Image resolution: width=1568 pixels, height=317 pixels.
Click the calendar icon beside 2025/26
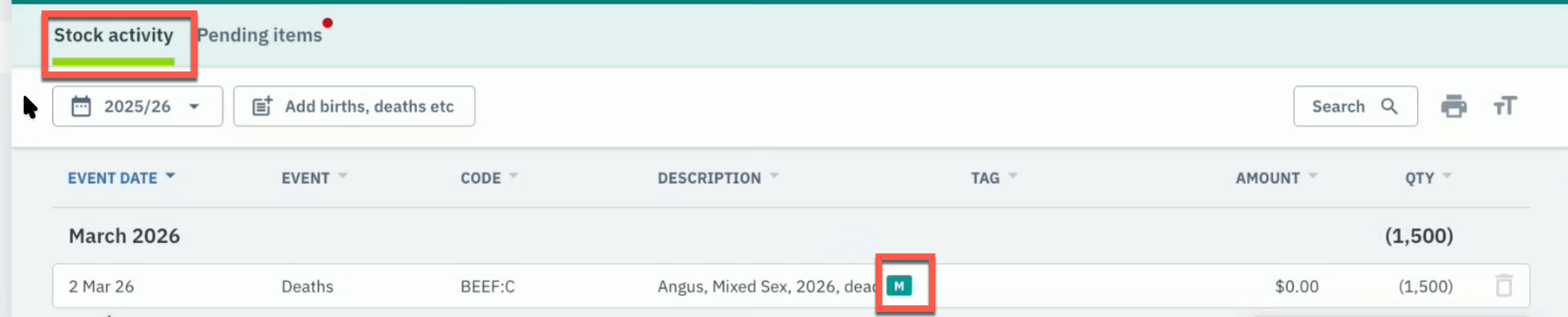(81, 106)
